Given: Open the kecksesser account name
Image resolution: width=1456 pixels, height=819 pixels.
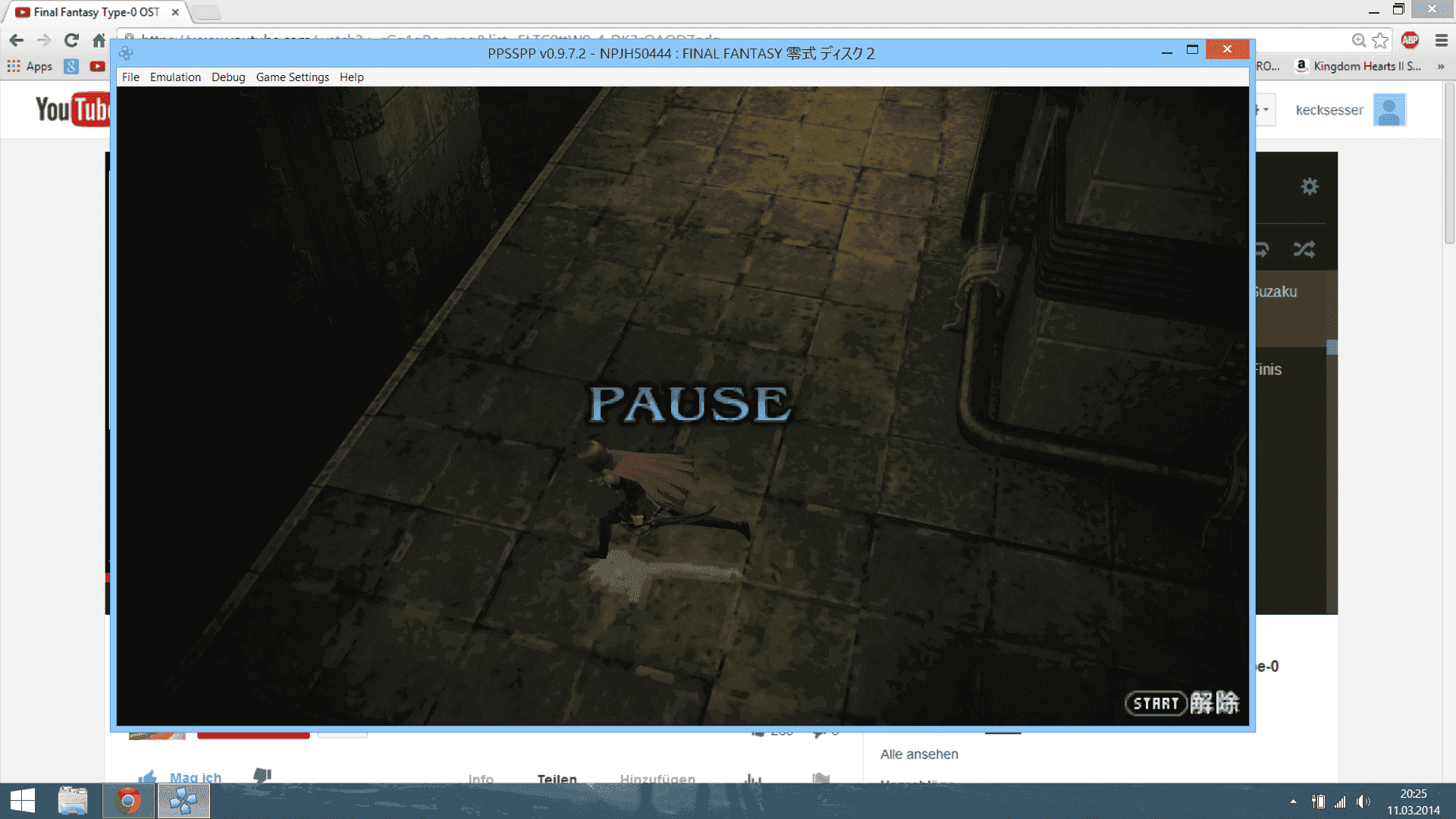Looking at the screenshot, I should (1329, 110).
